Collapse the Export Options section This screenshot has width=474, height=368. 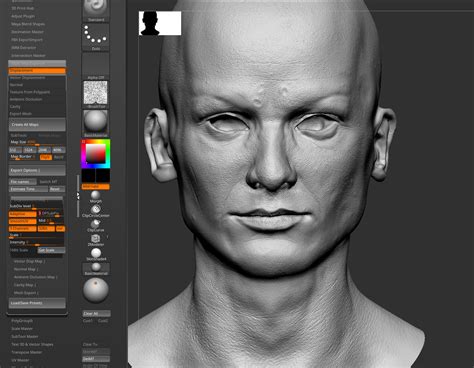(x=37, y=170)
